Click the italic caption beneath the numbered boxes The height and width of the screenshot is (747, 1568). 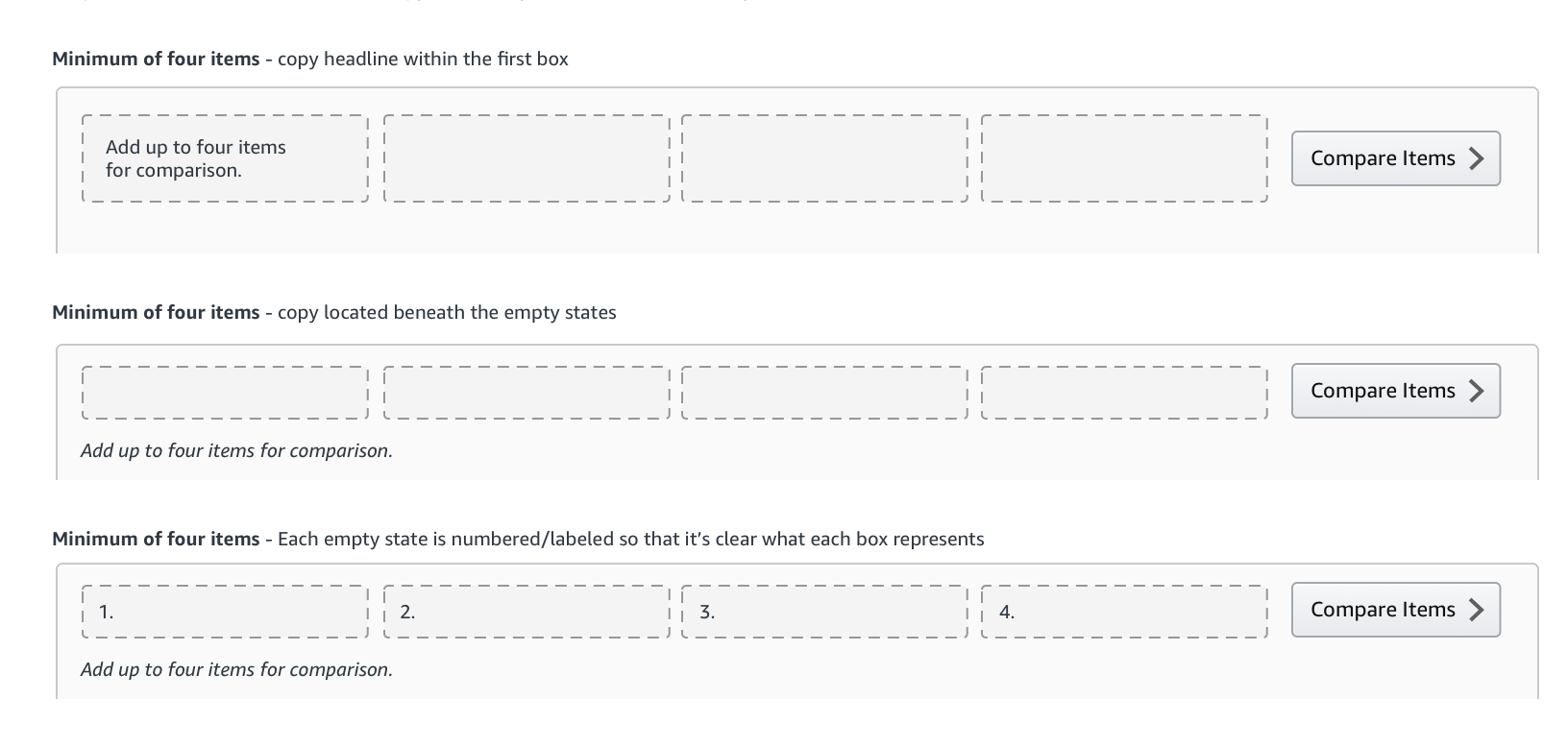(236, 669)
